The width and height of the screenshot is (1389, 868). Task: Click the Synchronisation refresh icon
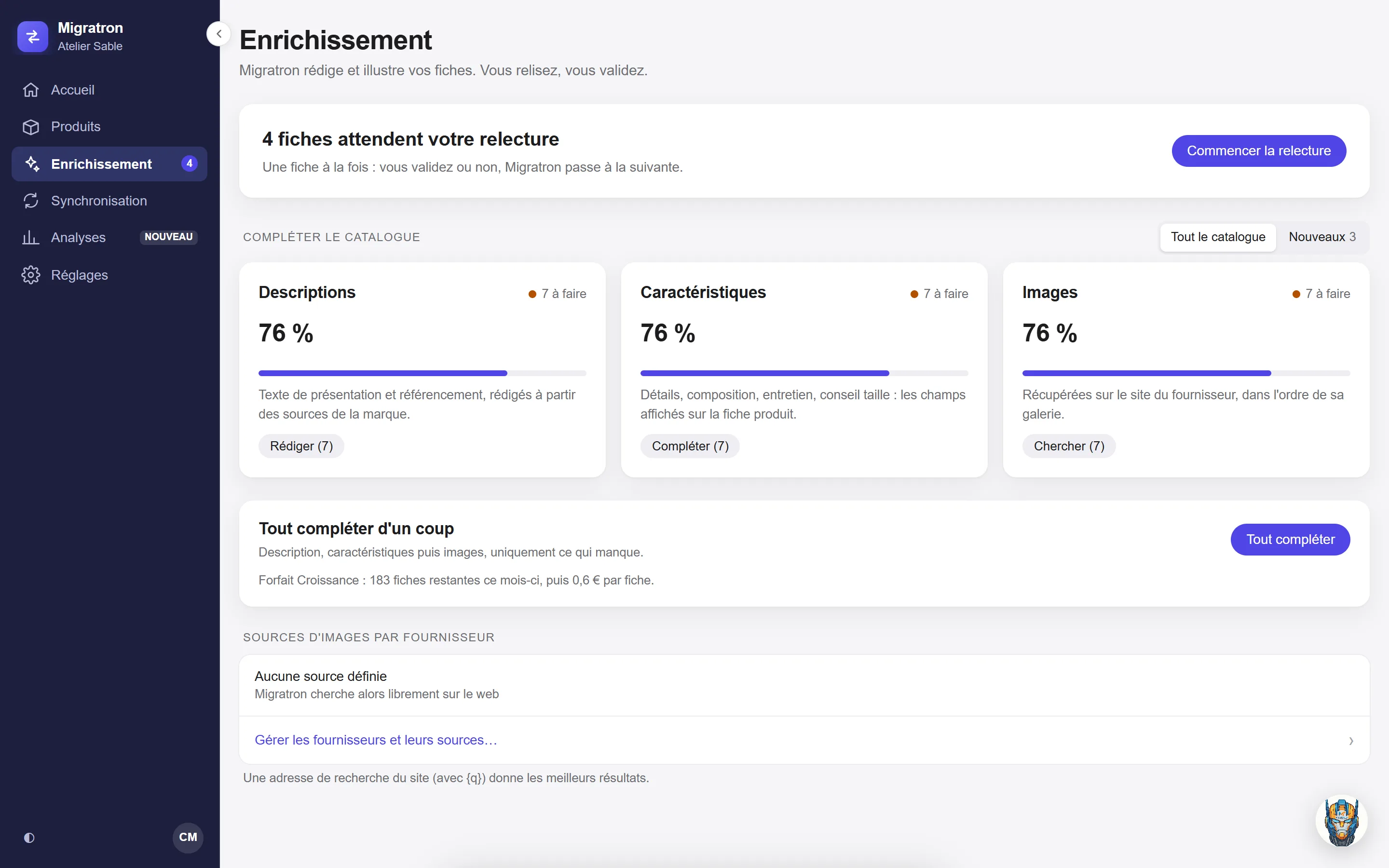31,201
